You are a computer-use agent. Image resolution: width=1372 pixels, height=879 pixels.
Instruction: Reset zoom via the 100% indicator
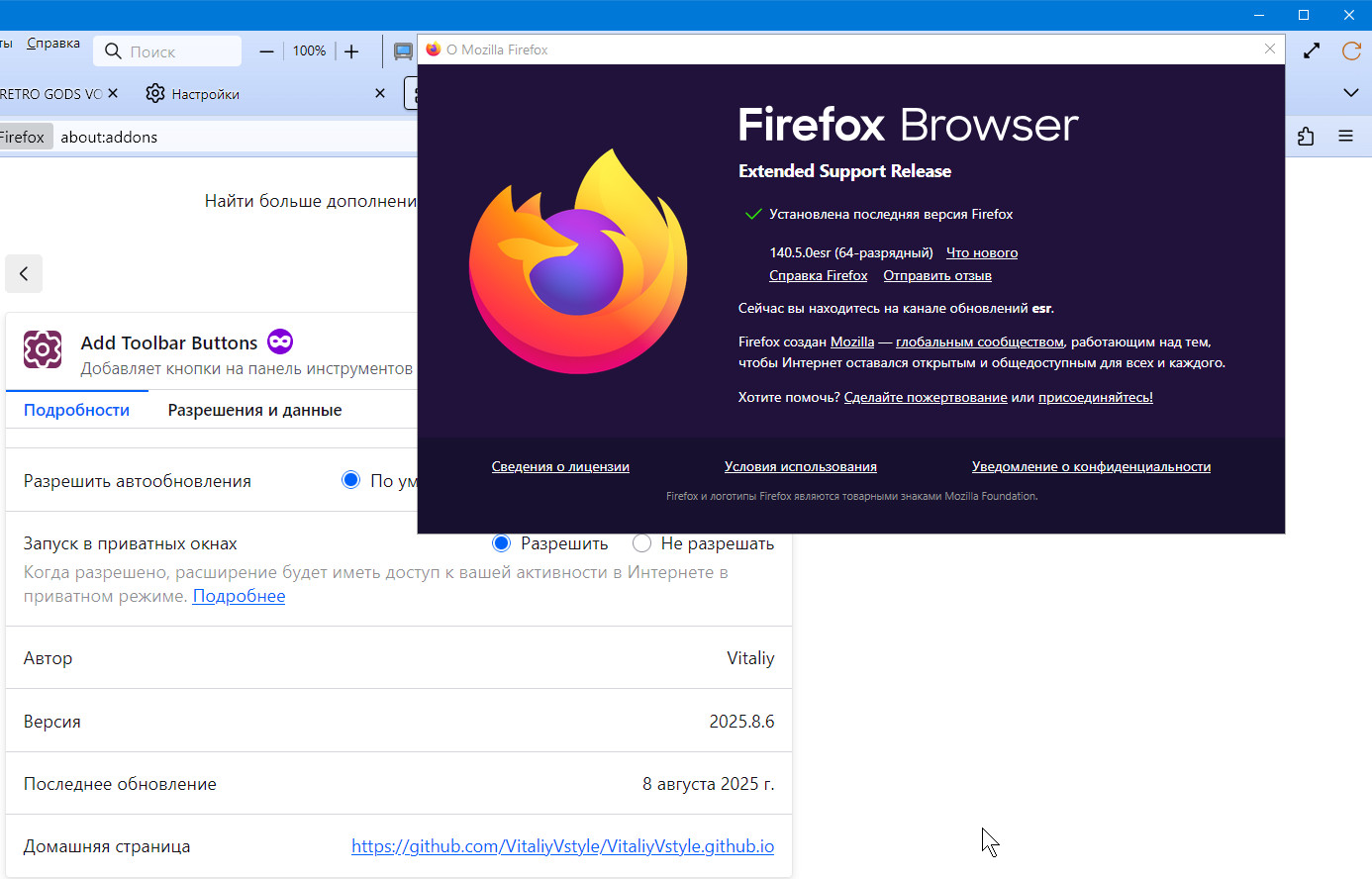(x=309, y=51)
